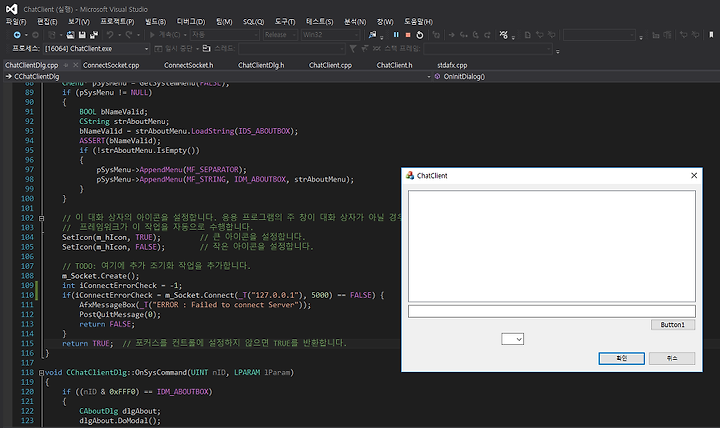Viewport: 720px width, 428px height.
Task: Click the single-line text input in ChatClient dialog
Action: tap(551, 311)
